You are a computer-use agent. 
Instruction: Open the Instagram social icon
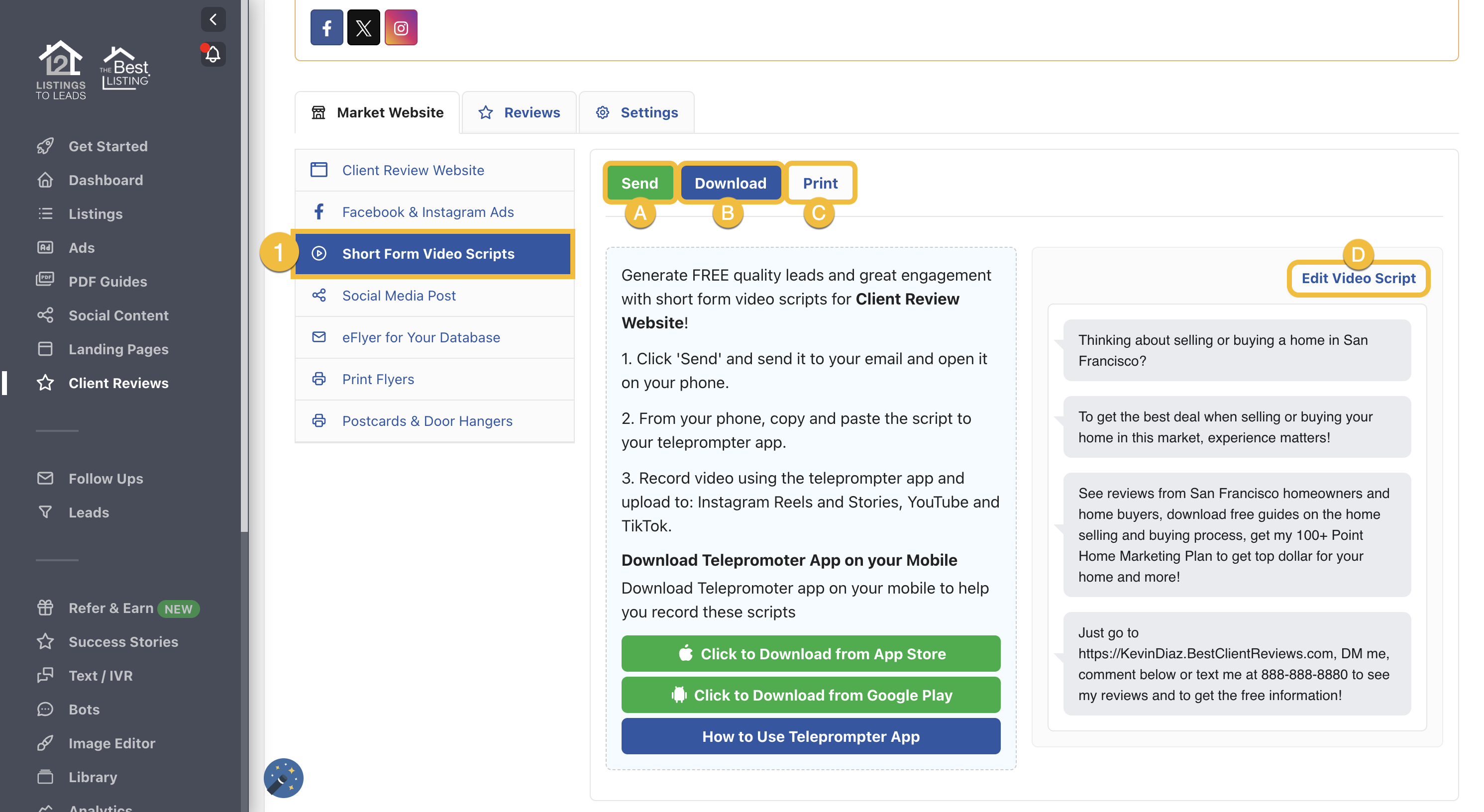point(402,27)
